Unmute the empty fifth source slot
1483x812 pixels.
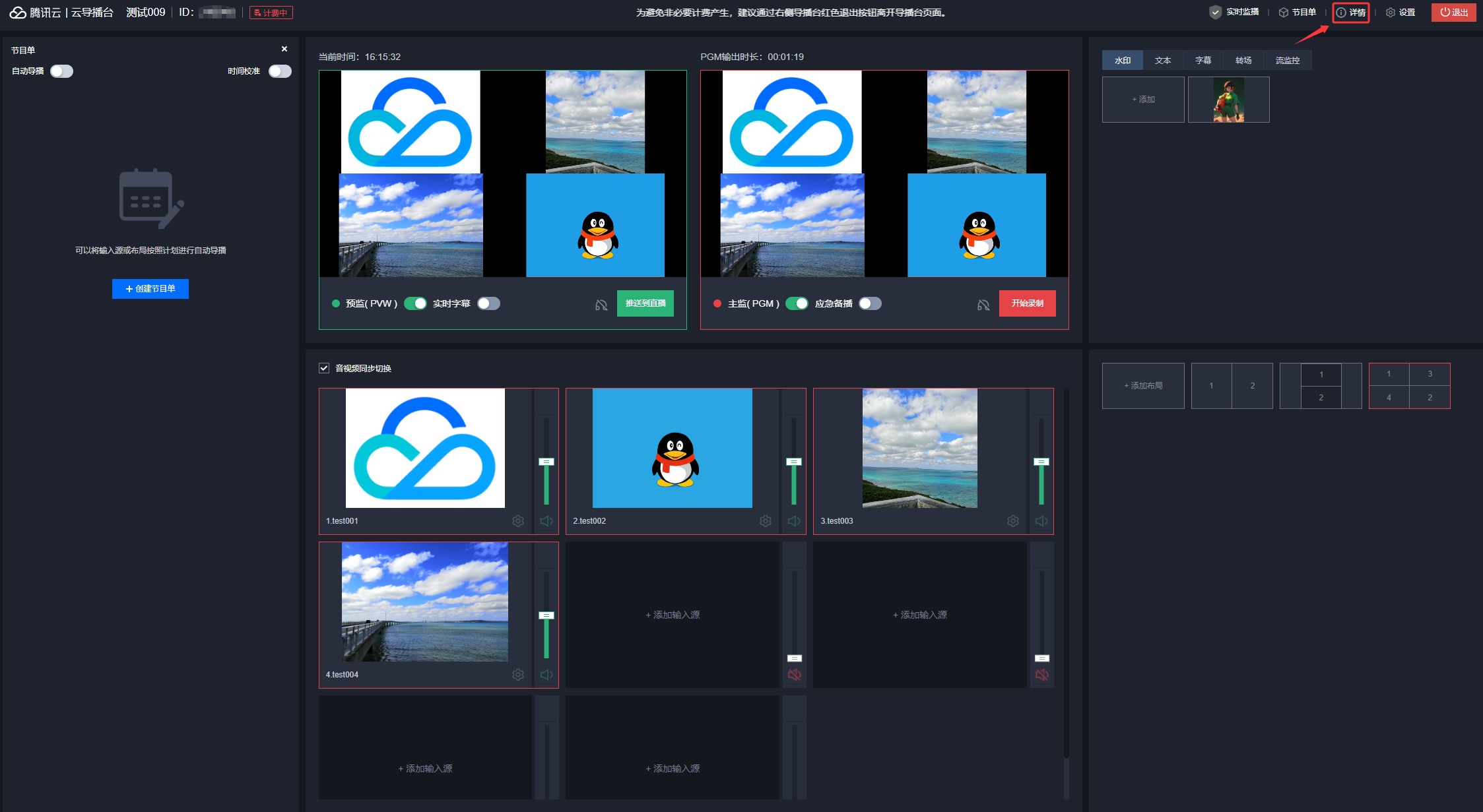coord(794,675)
